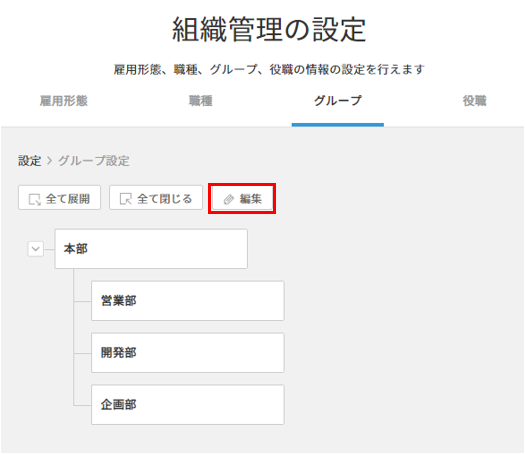Go to the 役職 tab

click(x=474, y=101)
